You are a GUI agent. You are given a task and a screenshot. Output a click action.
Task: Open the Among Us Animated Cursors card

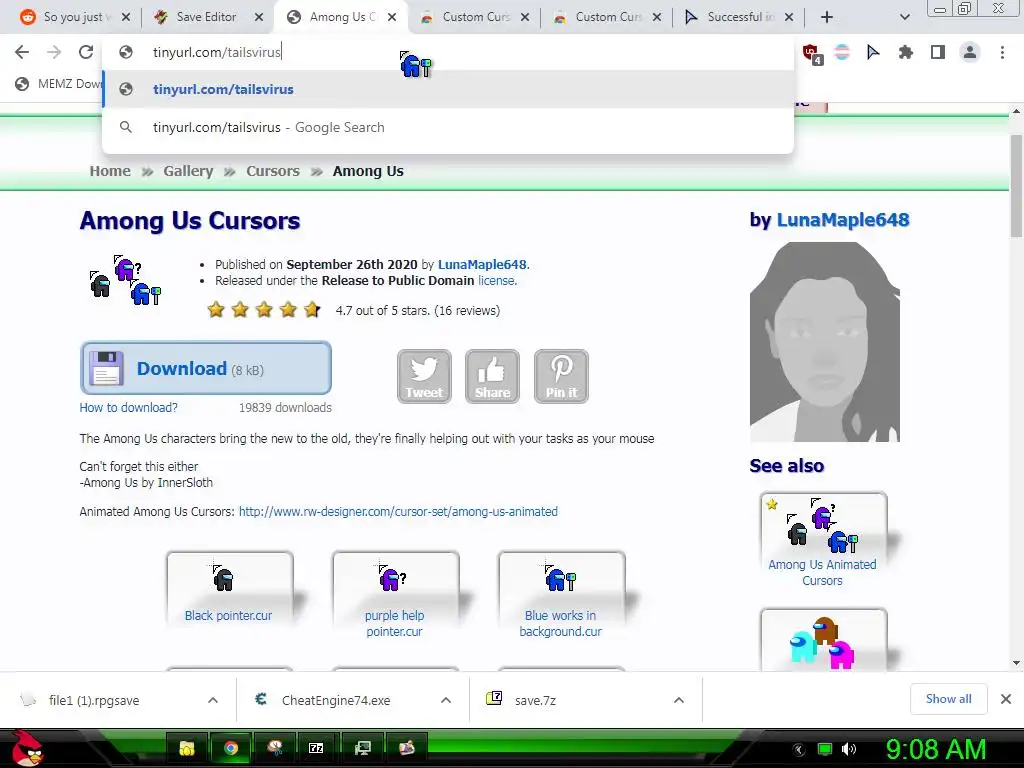coord(823,541)
